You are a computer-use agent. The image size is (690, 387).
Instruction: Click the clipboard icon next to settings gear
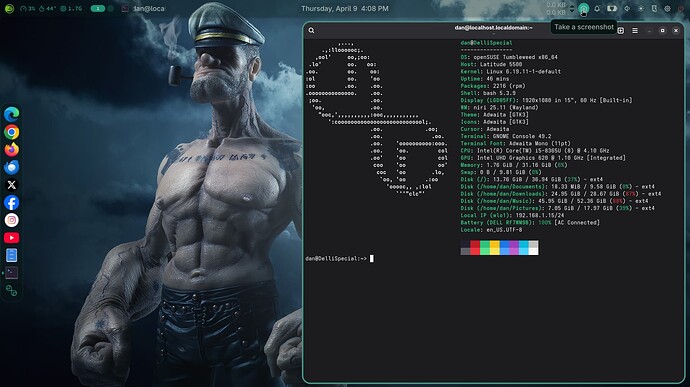(x=654, y=8)
